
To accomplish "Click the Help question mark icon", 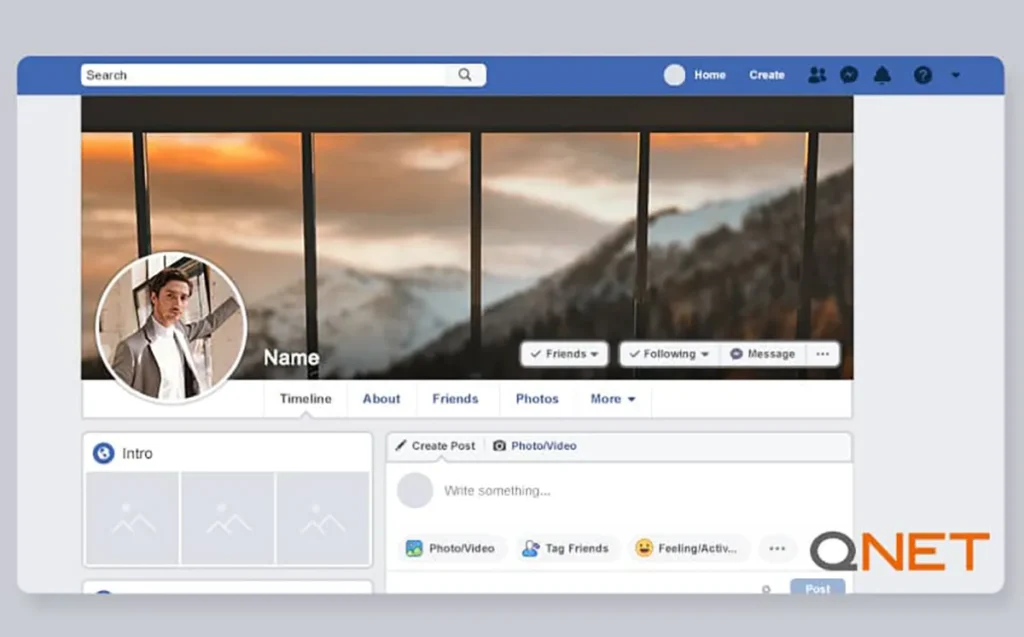I will click(922, 75).
